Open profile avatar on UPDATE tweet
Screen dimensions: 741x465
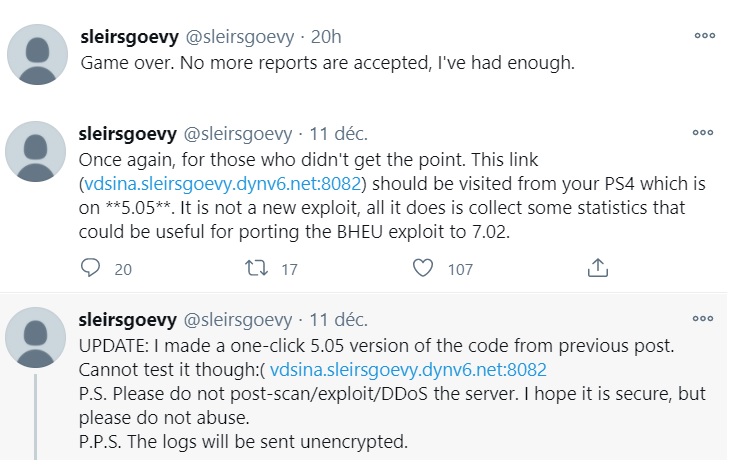coord(35,337)
